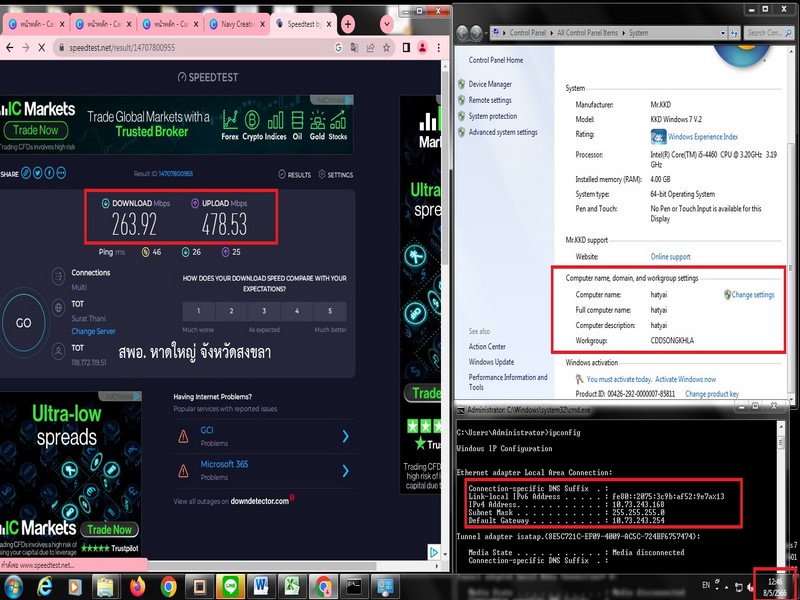Screen dimensions: 800x600
Task: Rate download speed as 4
Action: coord(296,311)
